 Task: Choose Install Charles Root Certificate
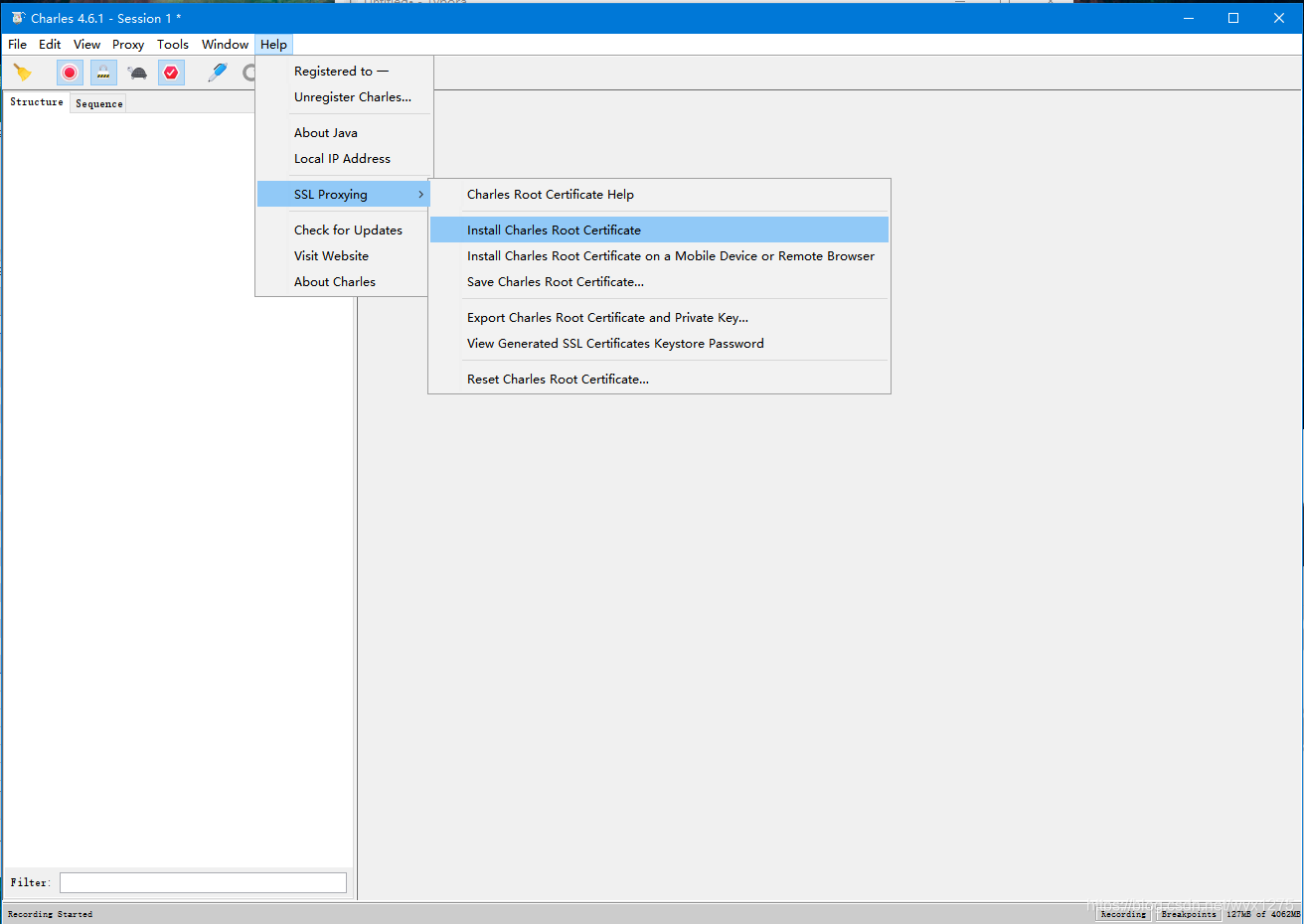pyautogui.click(x=659, y=231)
